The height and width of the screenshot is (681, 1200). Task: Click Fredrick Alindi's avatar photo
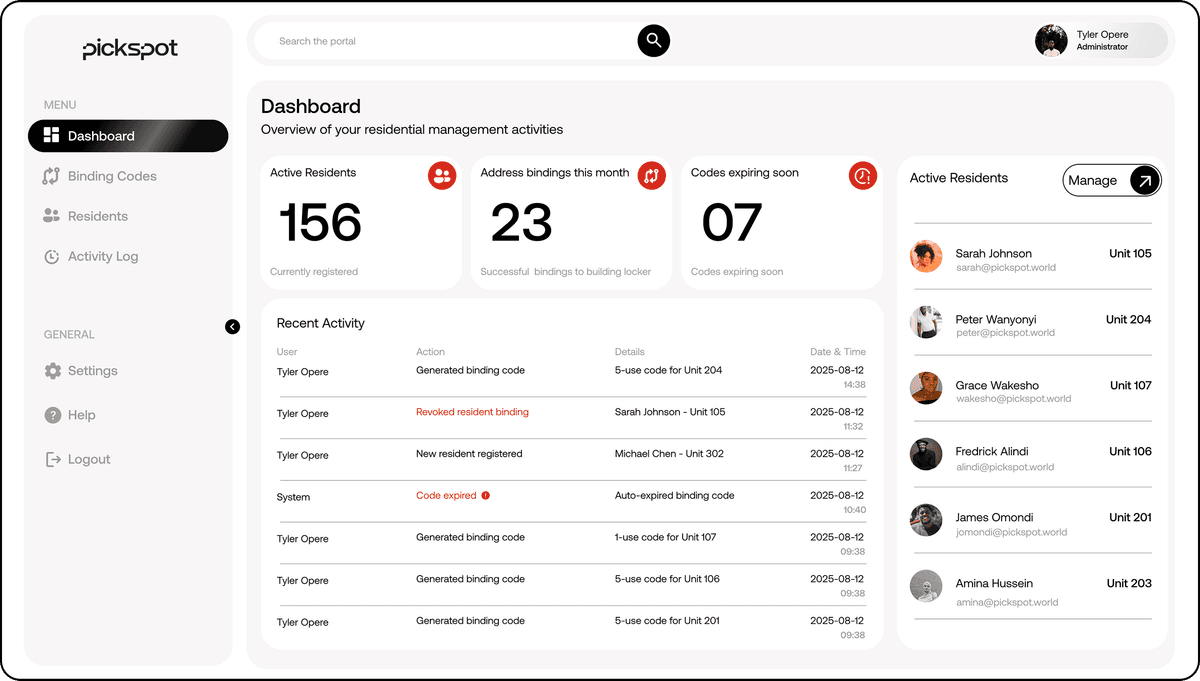click(926, 454)
